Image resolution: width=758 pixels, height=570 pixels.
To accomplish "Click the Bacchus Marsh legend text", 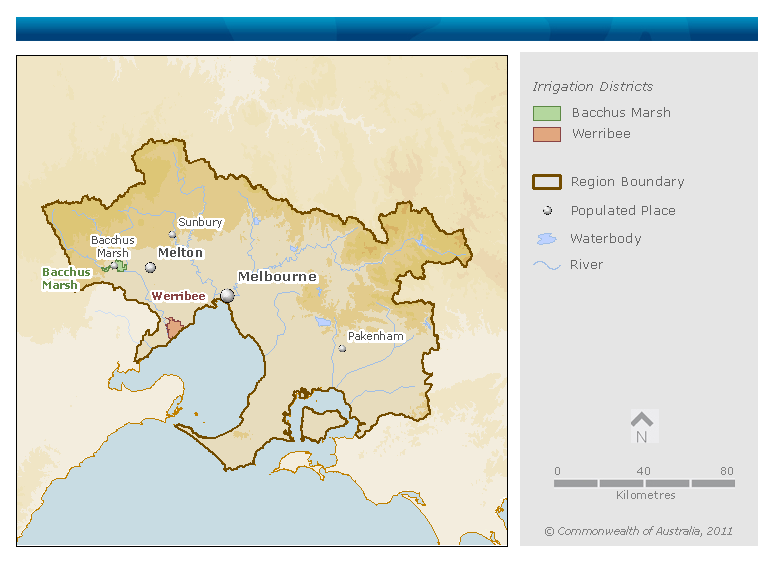I will click(621, 113).
